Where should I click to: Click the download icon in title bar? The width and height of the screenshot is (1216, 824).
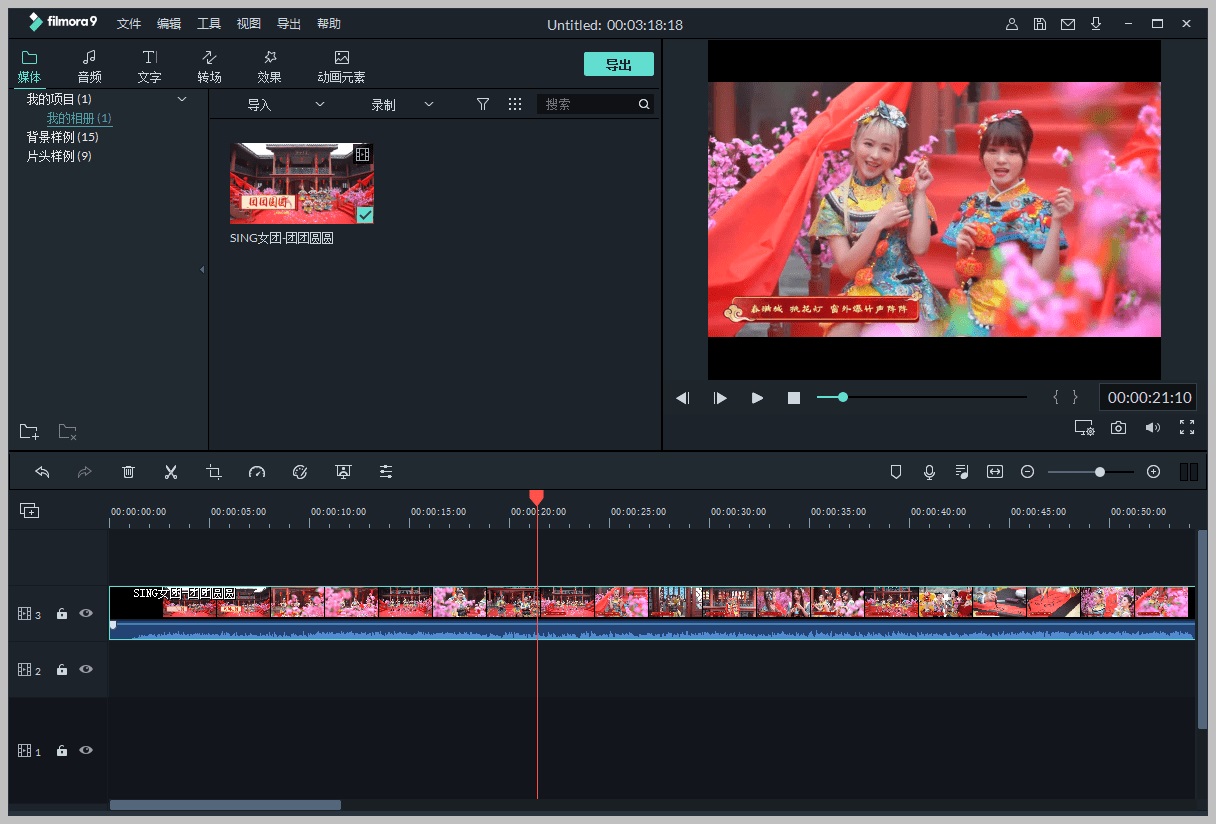[1096, 24]
